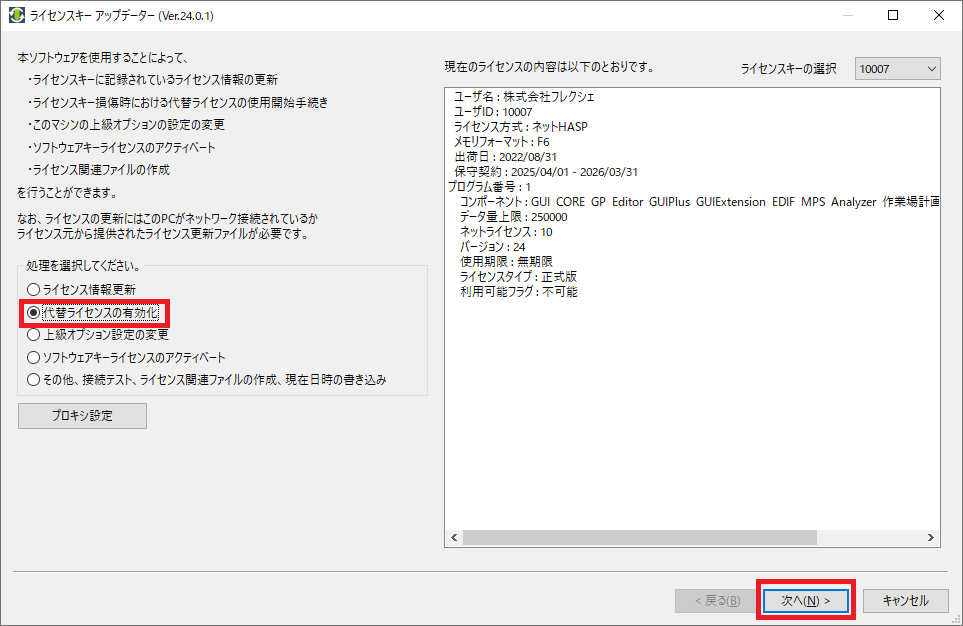Screen dimensions: 963x626
Task: Click the greyed < 戻る(B) button
Action: [x=709, y=600]
